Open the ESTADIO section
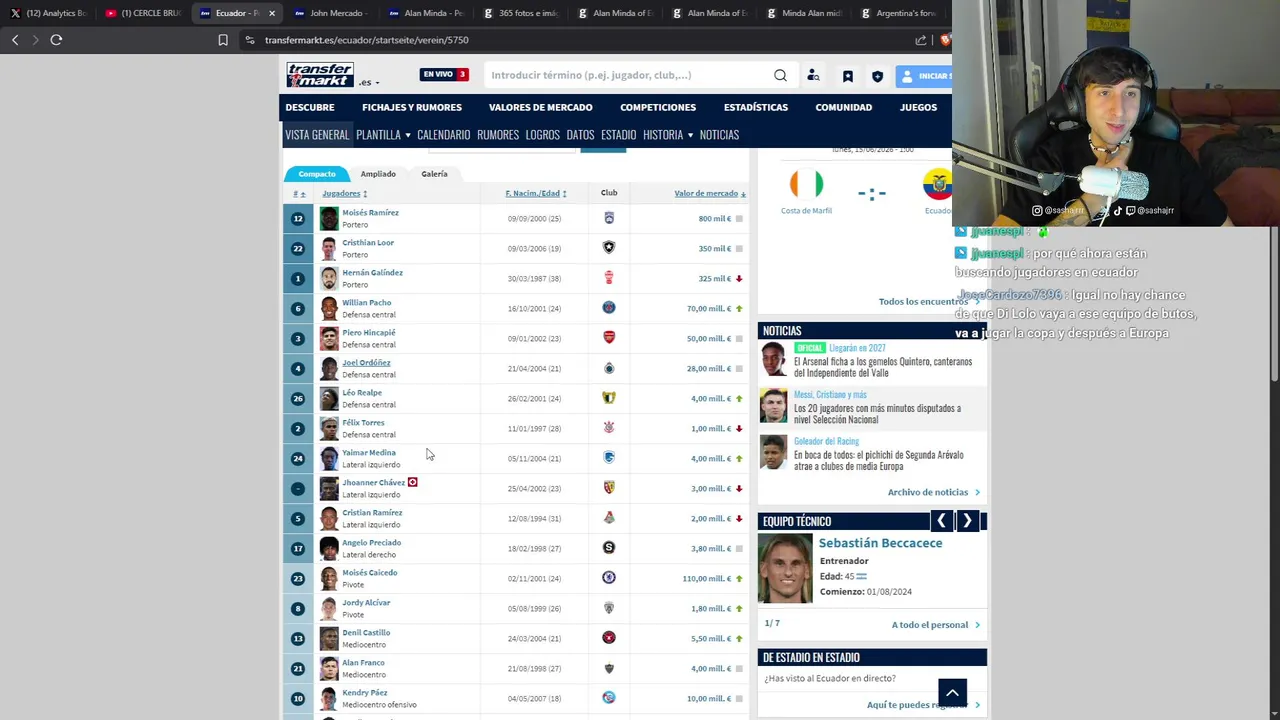 click(619, 135)
